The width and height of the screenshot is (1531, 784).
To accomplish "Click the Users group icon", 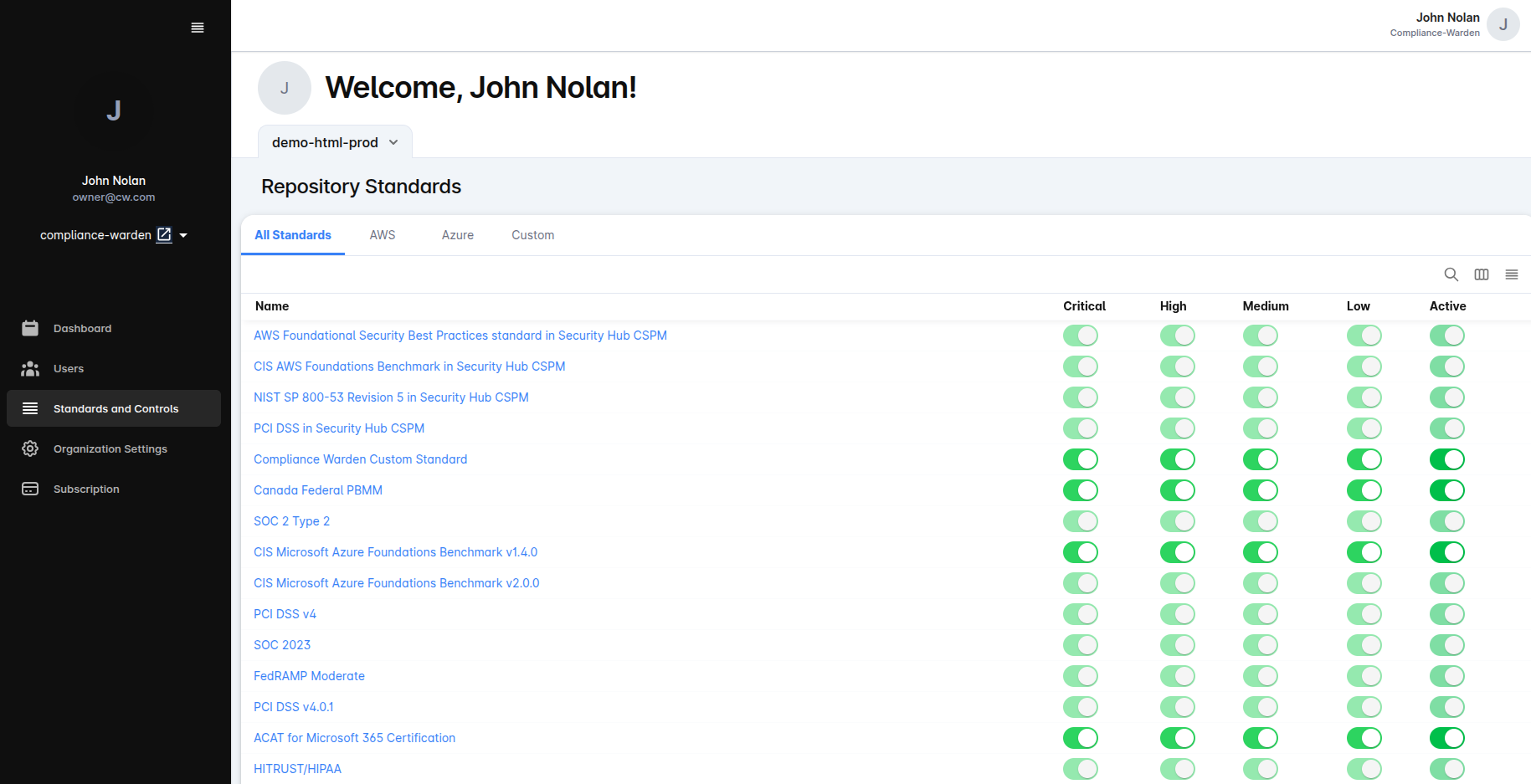I will (x=30, y=368).
